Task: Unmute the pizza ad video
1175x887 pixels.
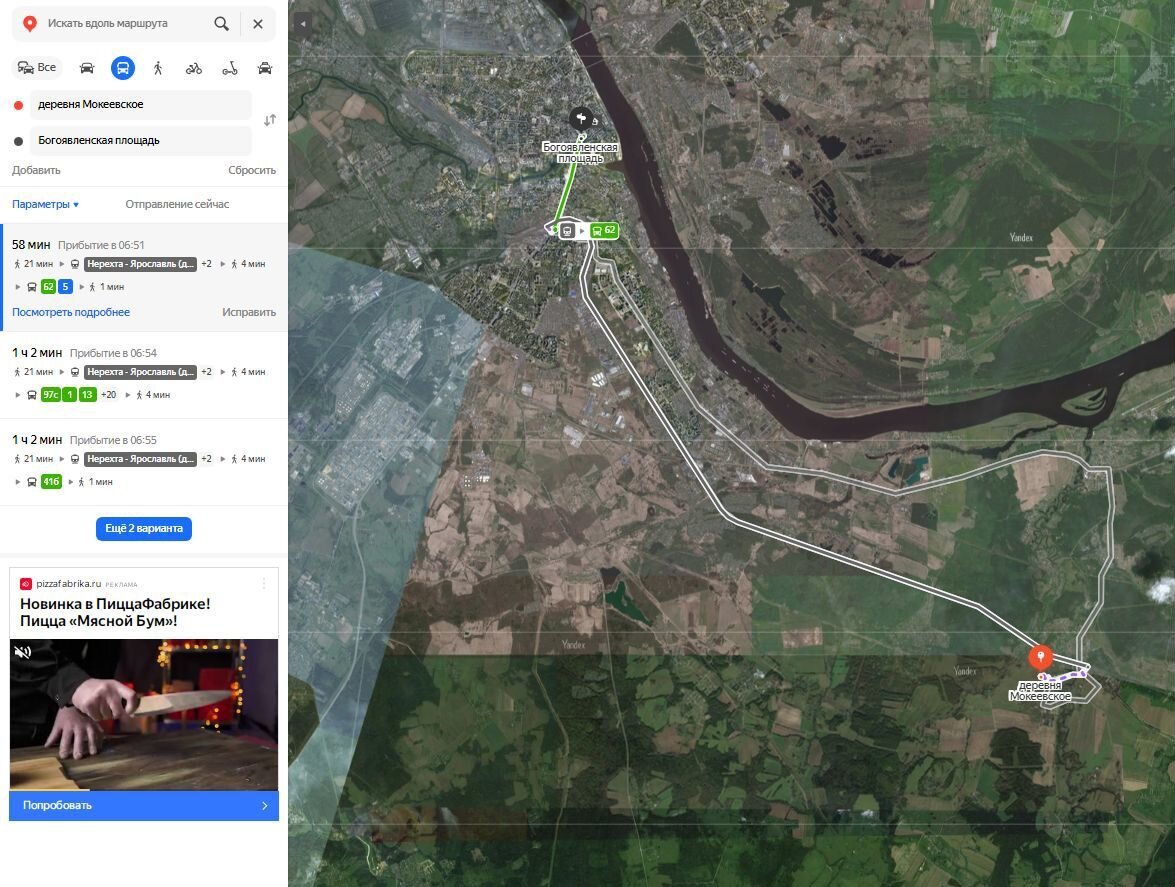Action: pos(22,652)
